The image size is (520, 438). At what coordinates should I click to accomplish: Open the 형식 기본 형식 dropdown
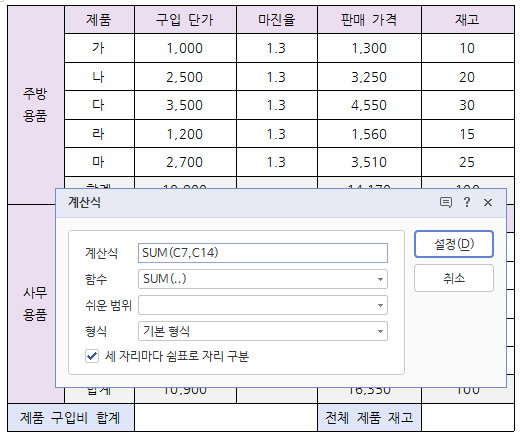(263, 331)
